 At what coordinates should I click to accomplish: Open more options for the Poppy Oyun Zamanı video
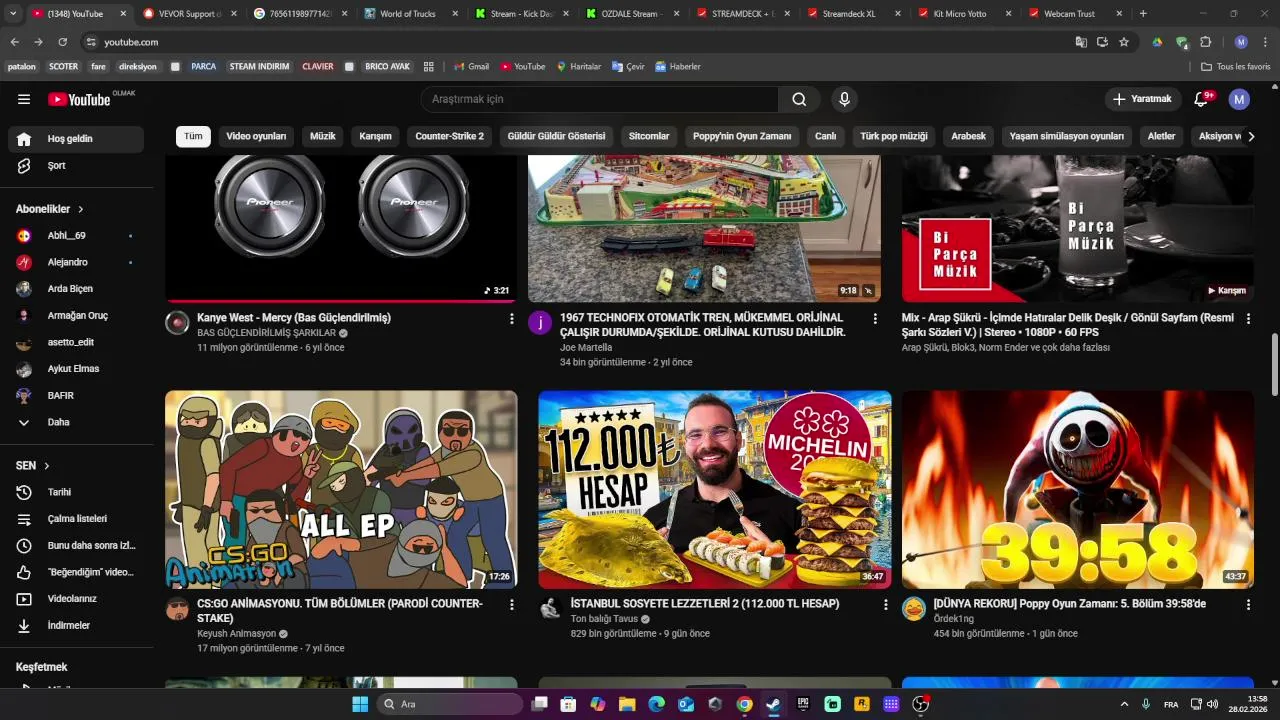1248,605
